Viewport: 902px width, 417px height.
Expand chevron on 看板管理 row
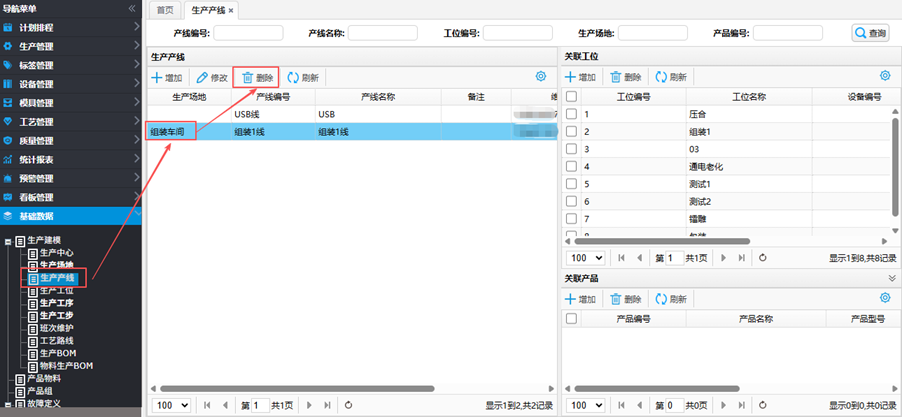click(136, 197)
